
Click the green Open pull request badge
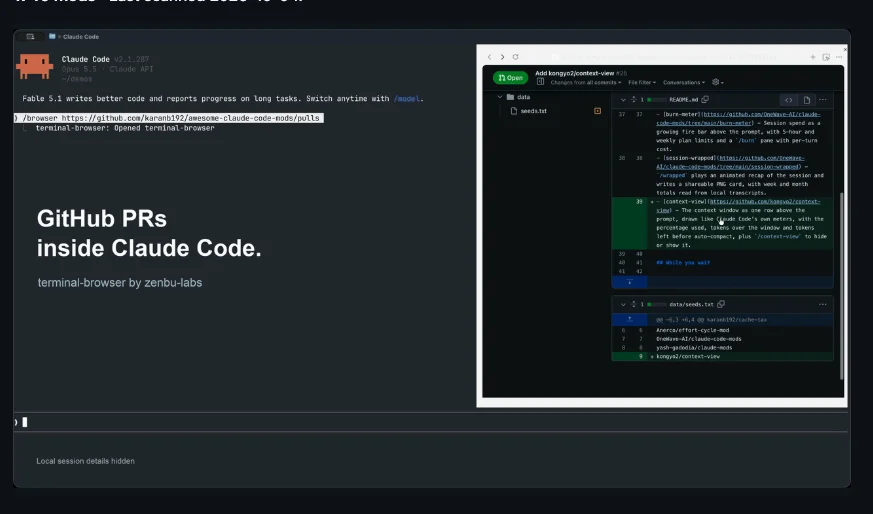tap(511, 78)
